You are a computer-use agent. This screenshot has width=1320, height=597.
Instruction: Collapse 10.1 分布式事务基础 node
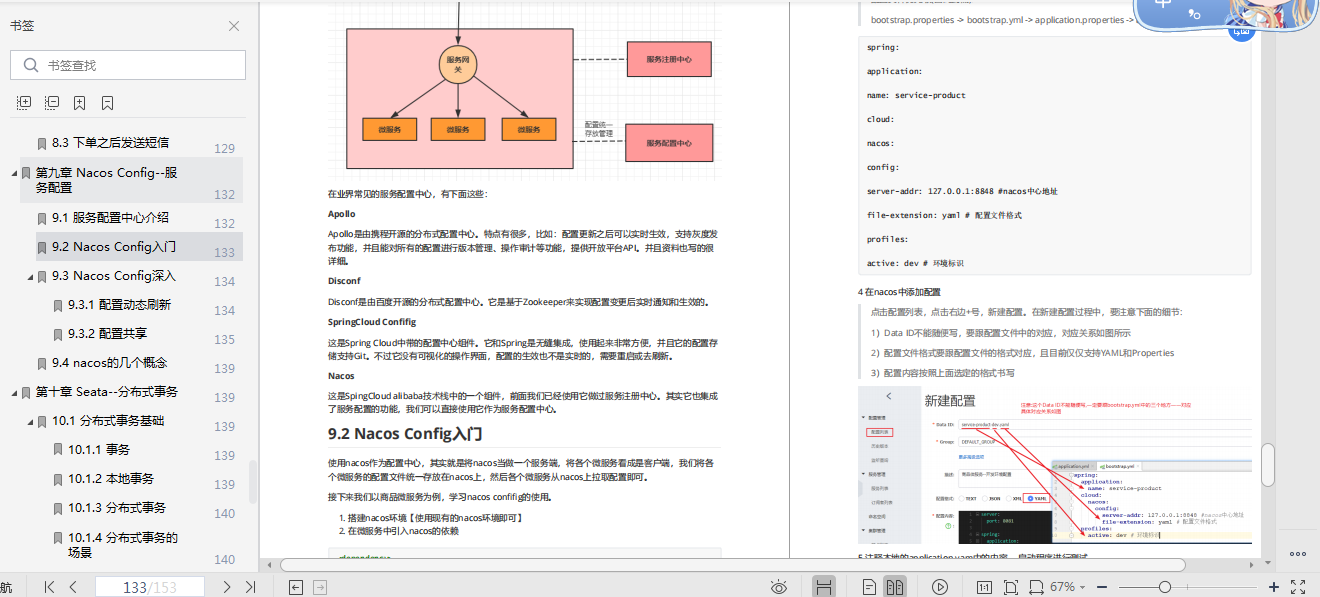point(30,421)
